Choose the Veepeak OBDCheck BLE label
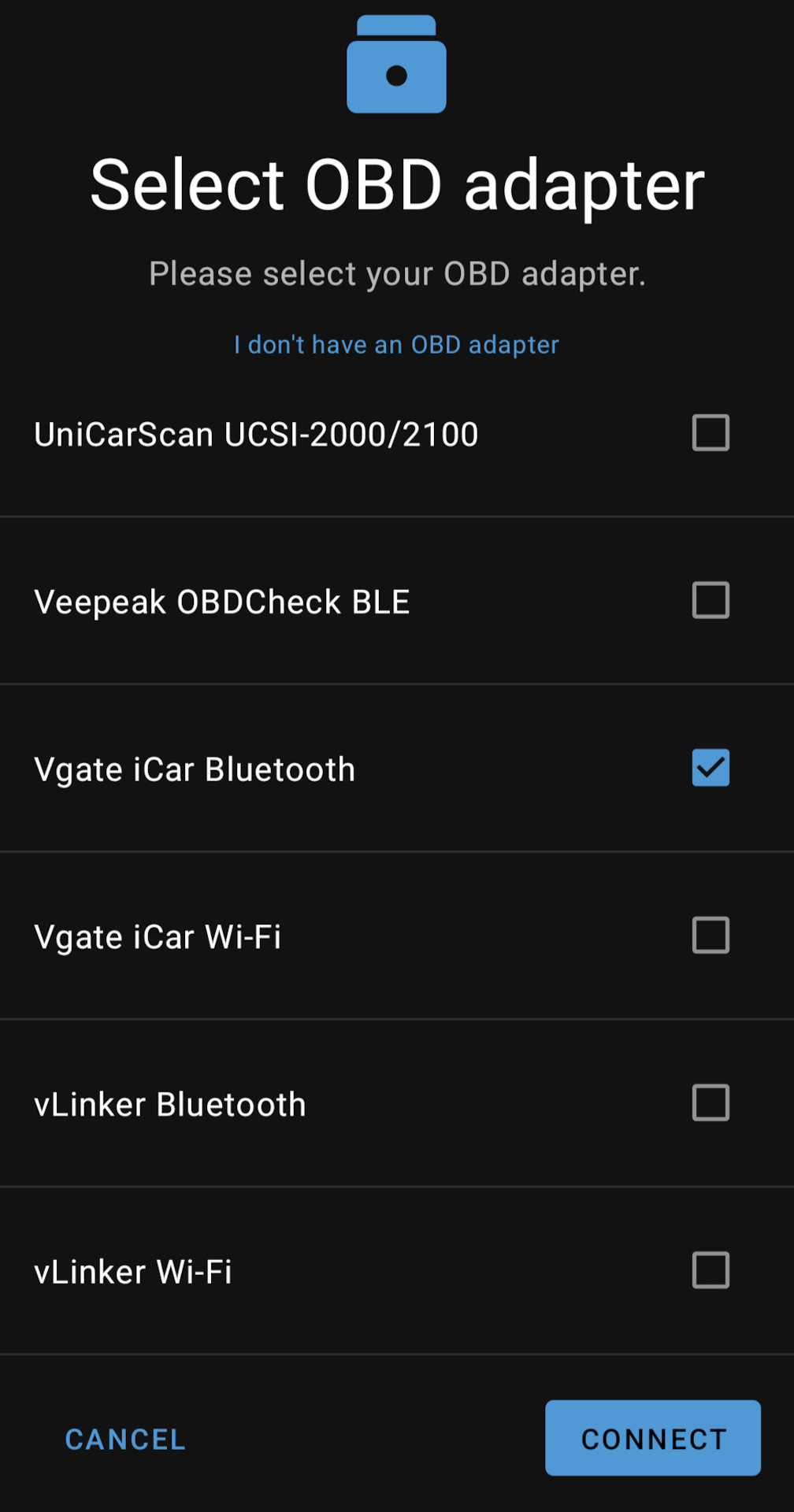The width and height of the screenshot is (794, 1512). tap(222, 602)
